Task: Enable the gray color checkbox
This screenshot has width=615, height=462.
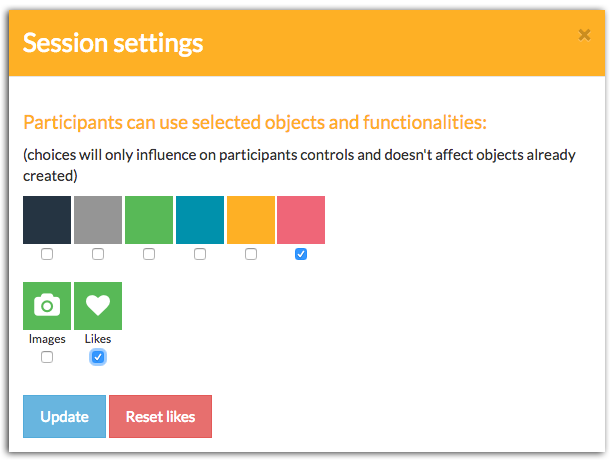Action: point(98,255)
